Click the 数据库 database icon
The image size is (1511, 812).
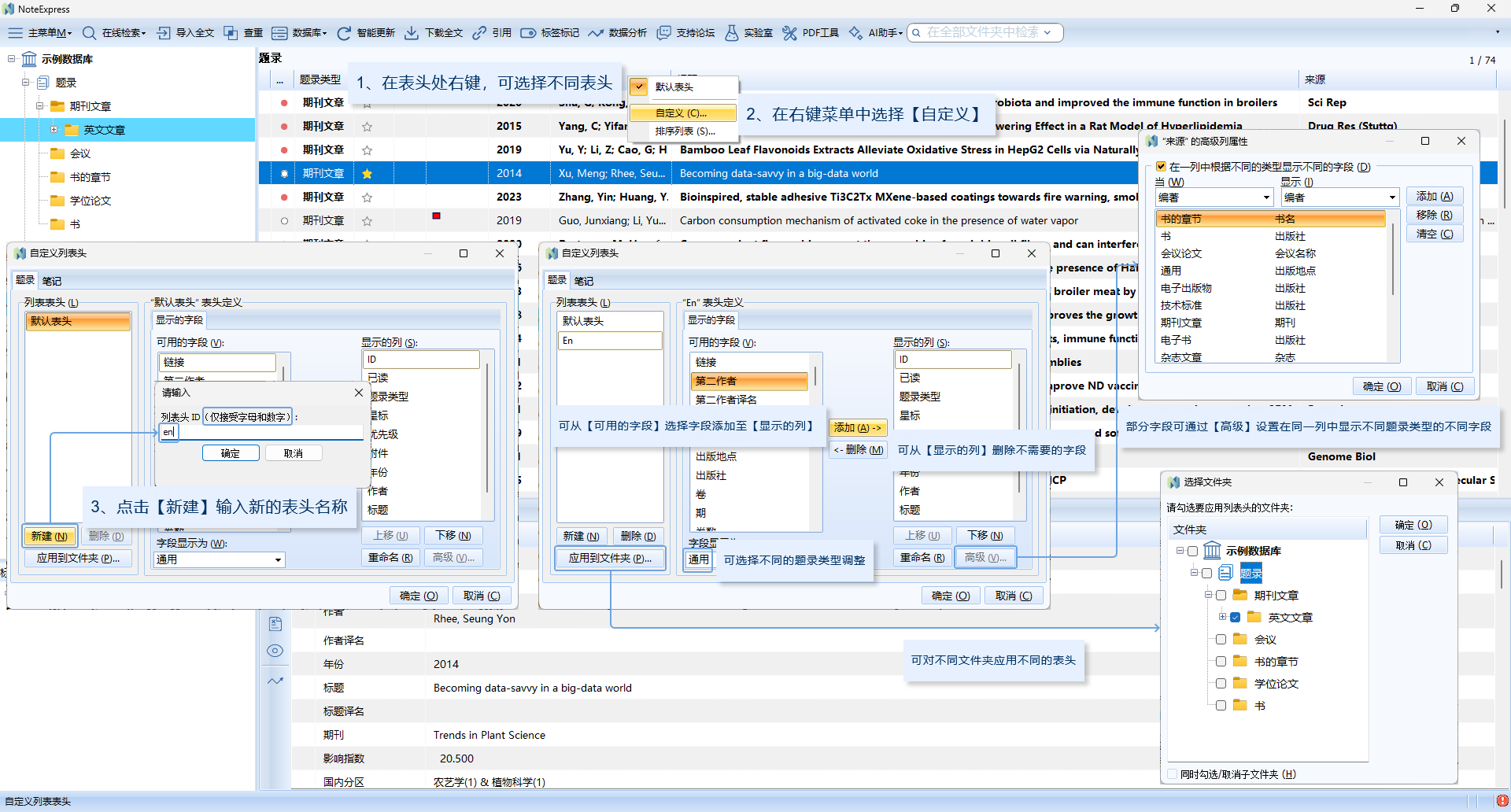279,33
